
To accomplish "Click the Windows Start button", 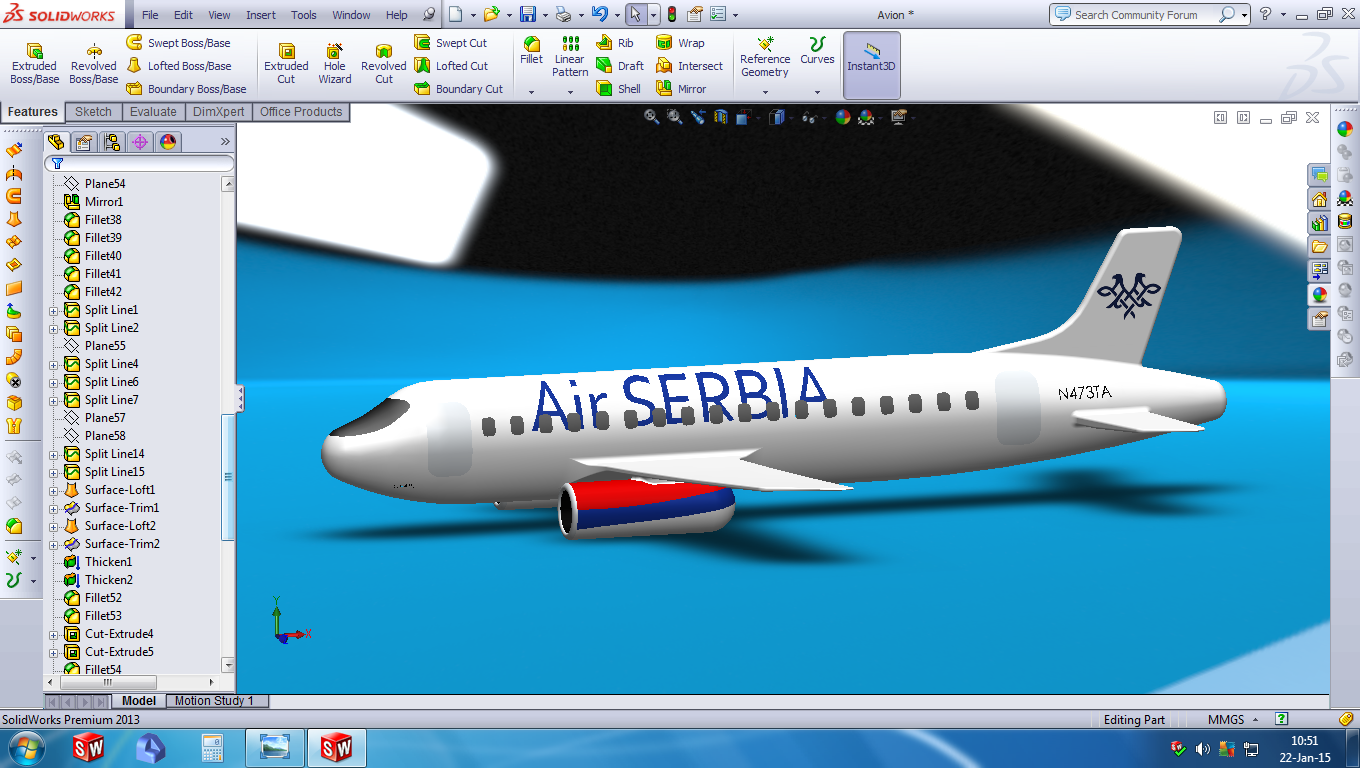I will [24, 747].
